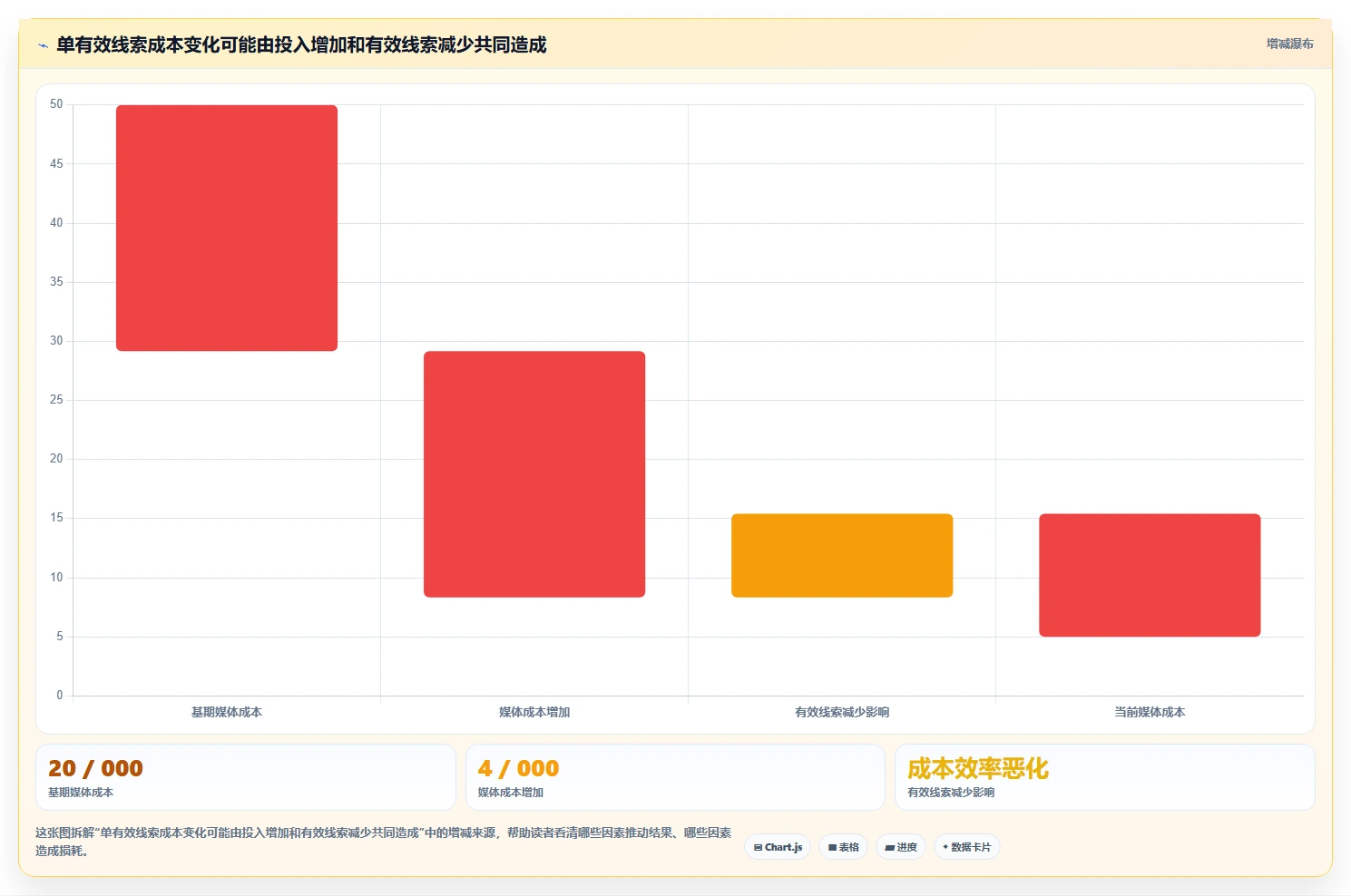Click the 4 / 000 stat card
The width and height of the screenshot is (1351, 896).
point(675,777)
